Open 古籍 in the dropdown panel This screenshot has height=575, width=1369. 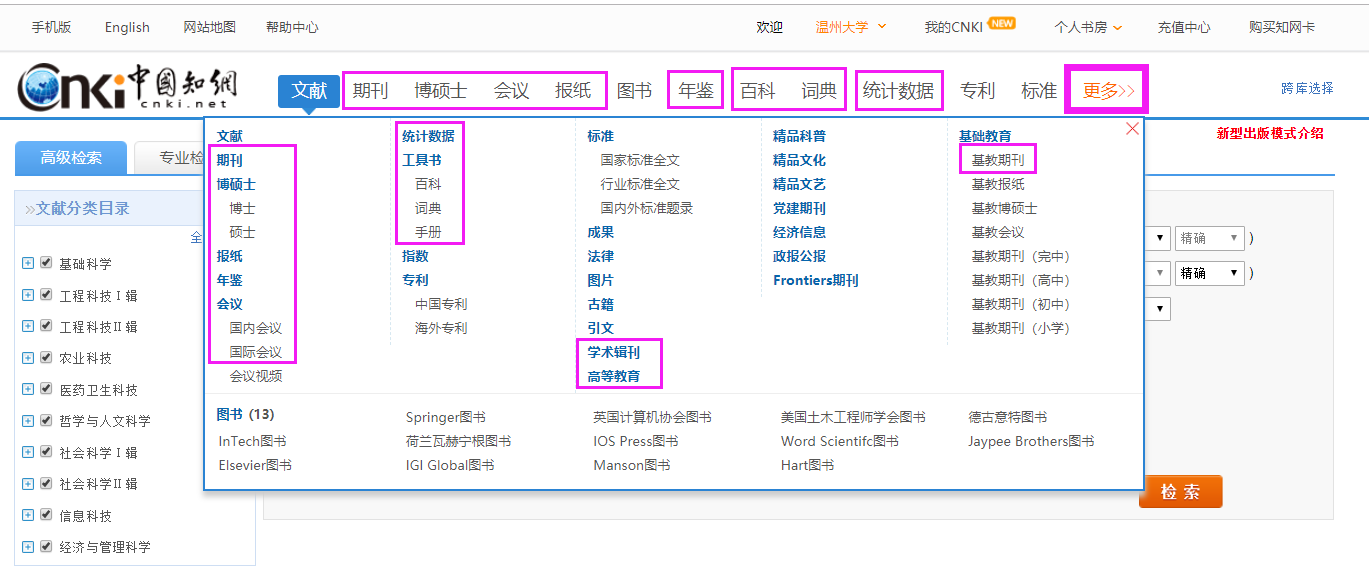pyautogui.click(x=600, y=304)
